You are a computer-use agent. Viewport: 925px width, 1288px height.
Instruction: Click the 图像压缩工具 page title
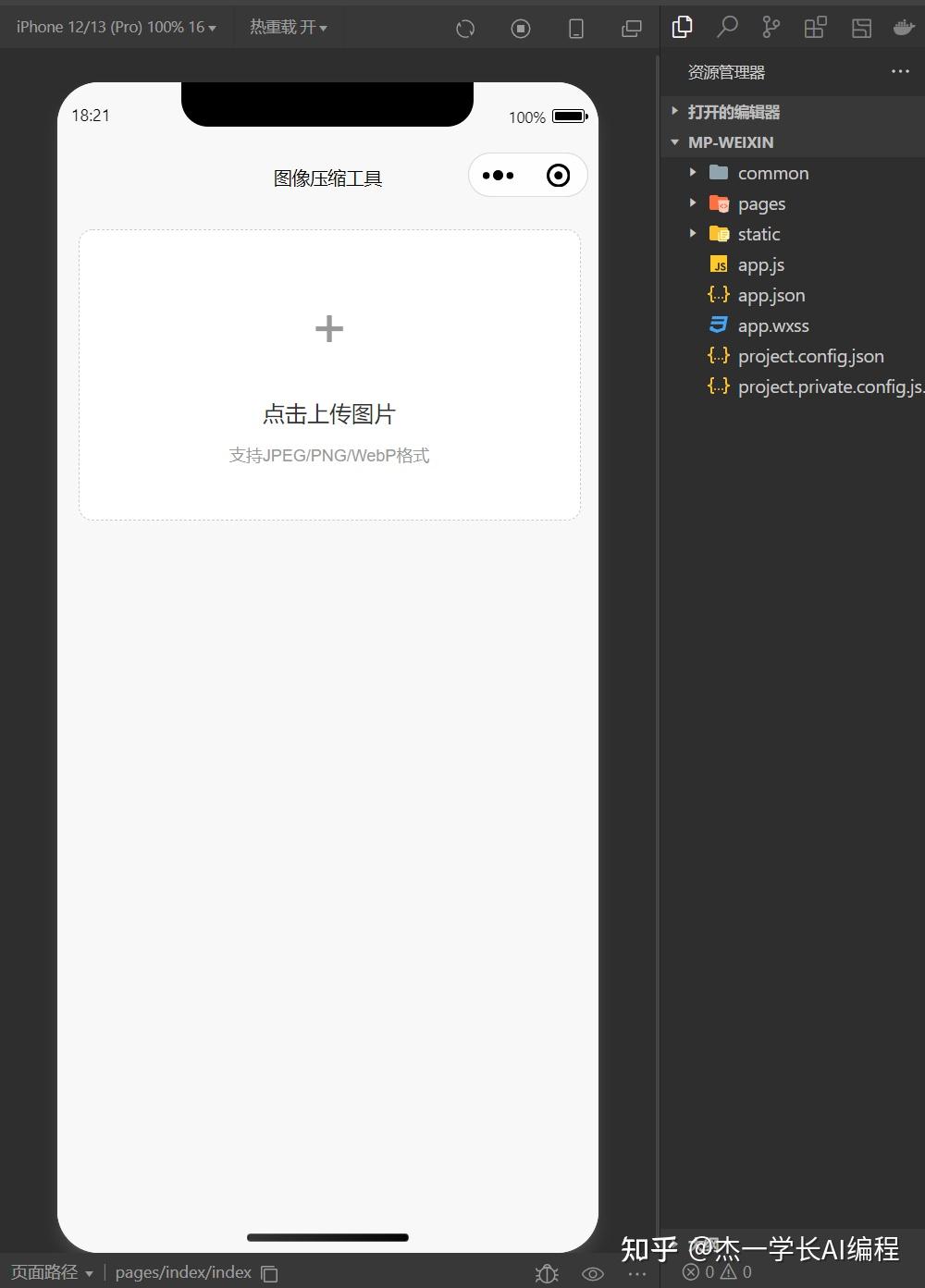327,178
